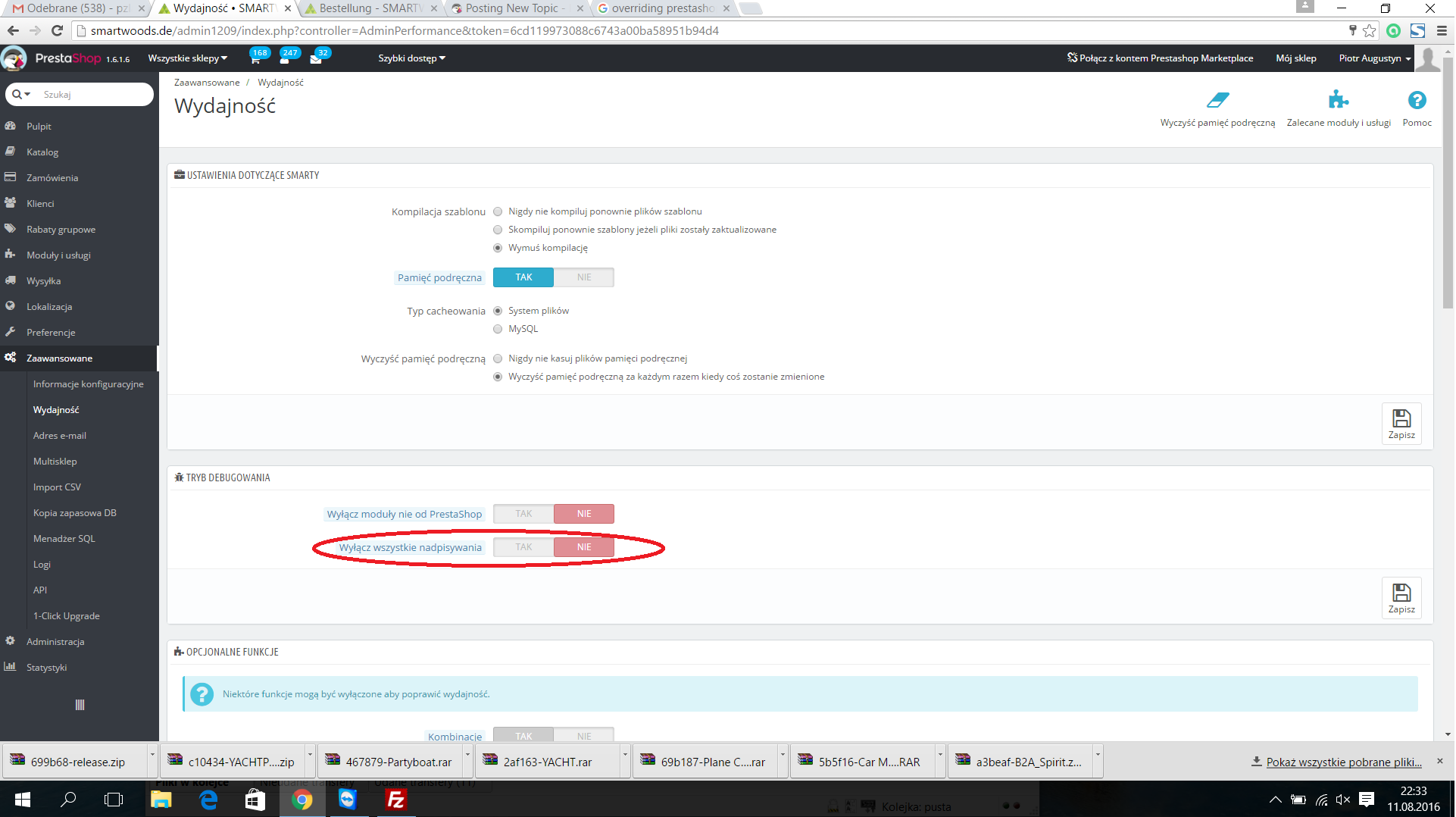Open taskbar search magnifier
The image size is (1456, 817).
click(x=68, y=800)
